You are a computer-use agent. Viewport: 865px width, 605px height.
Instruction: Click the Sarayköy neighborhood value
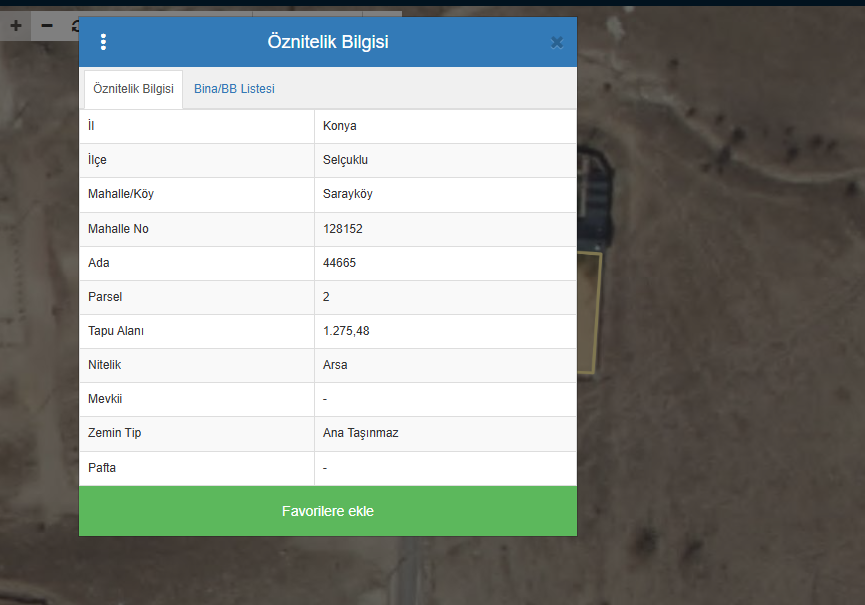[348, 194]
